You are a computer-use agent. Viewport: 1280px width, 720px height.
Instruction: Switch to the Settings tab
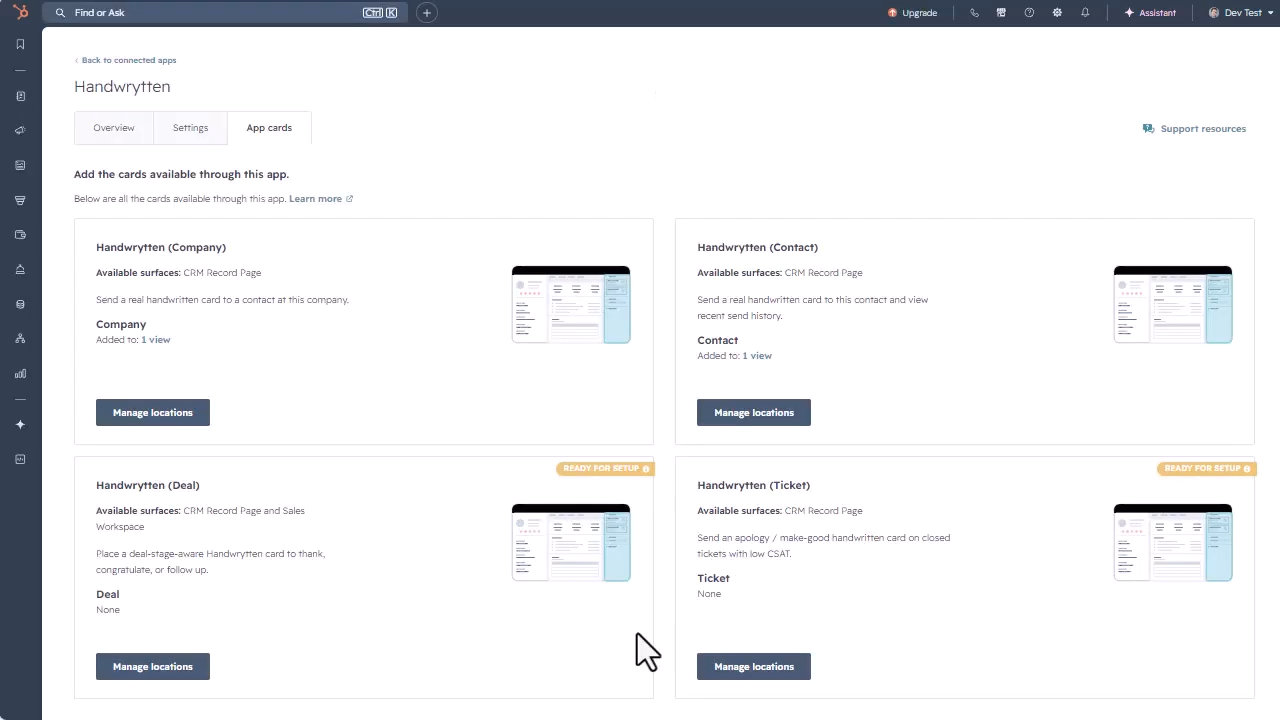190,128
